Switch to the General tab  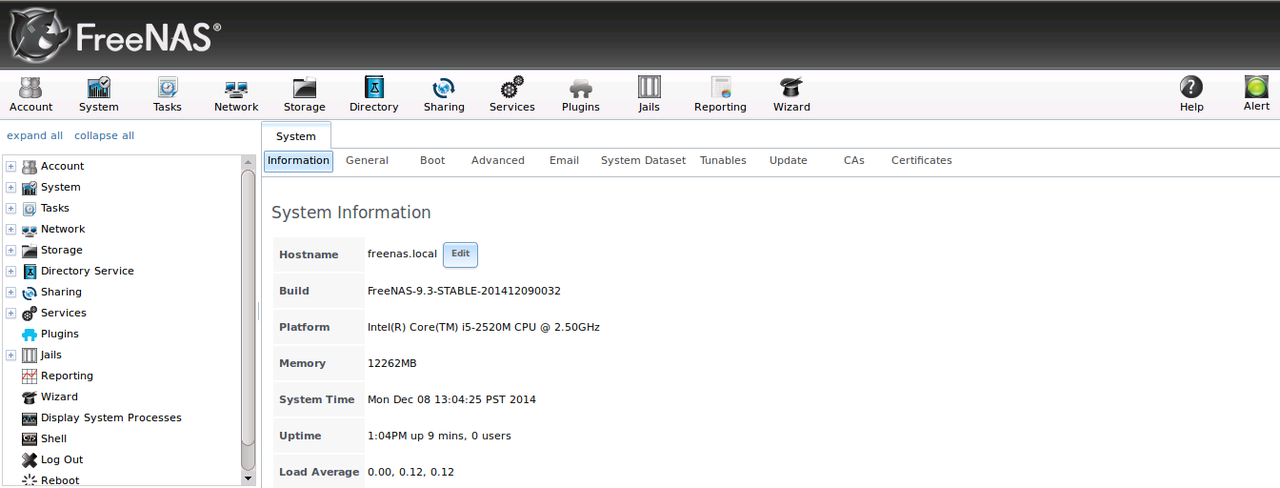[x=367, y=160]
